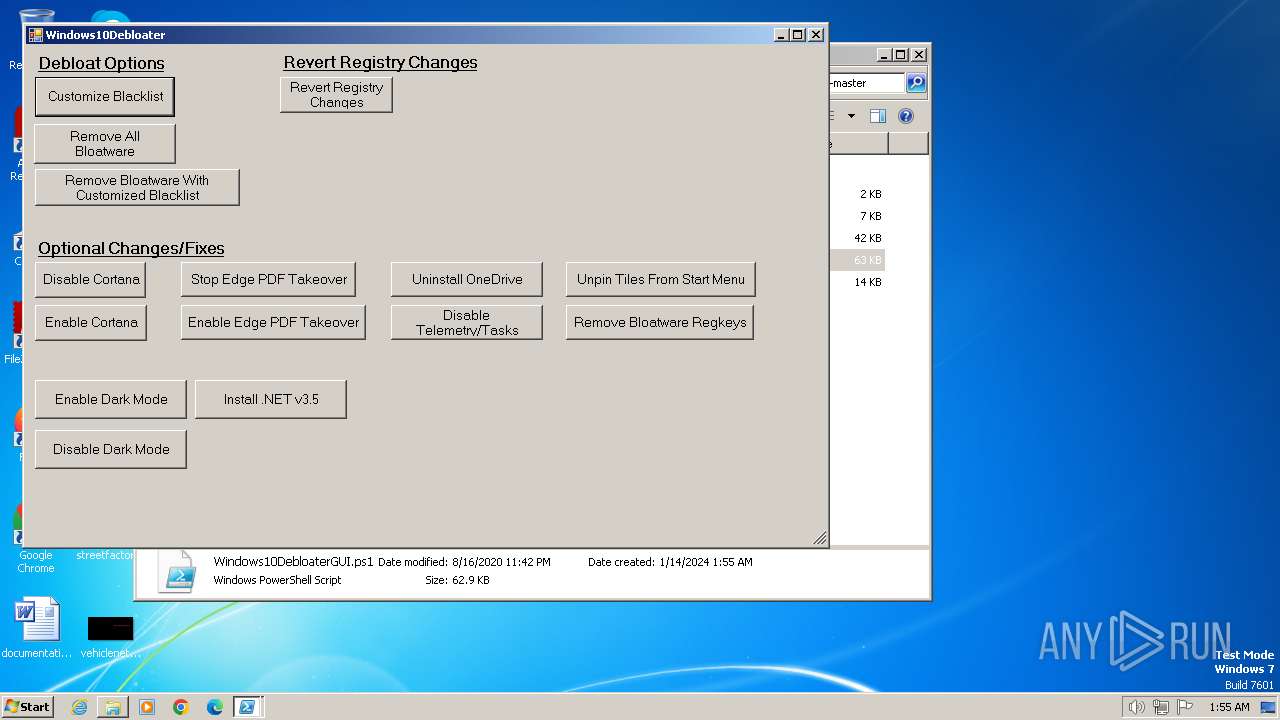Disable Cortana via its button

(x=91, y=279)
